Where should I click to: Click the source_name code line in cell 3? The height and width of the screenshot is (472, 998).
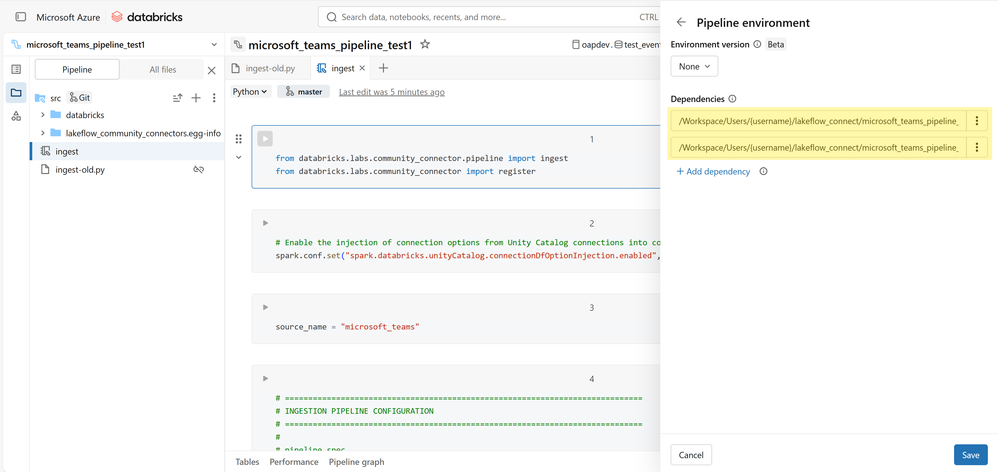click(348, 326)
